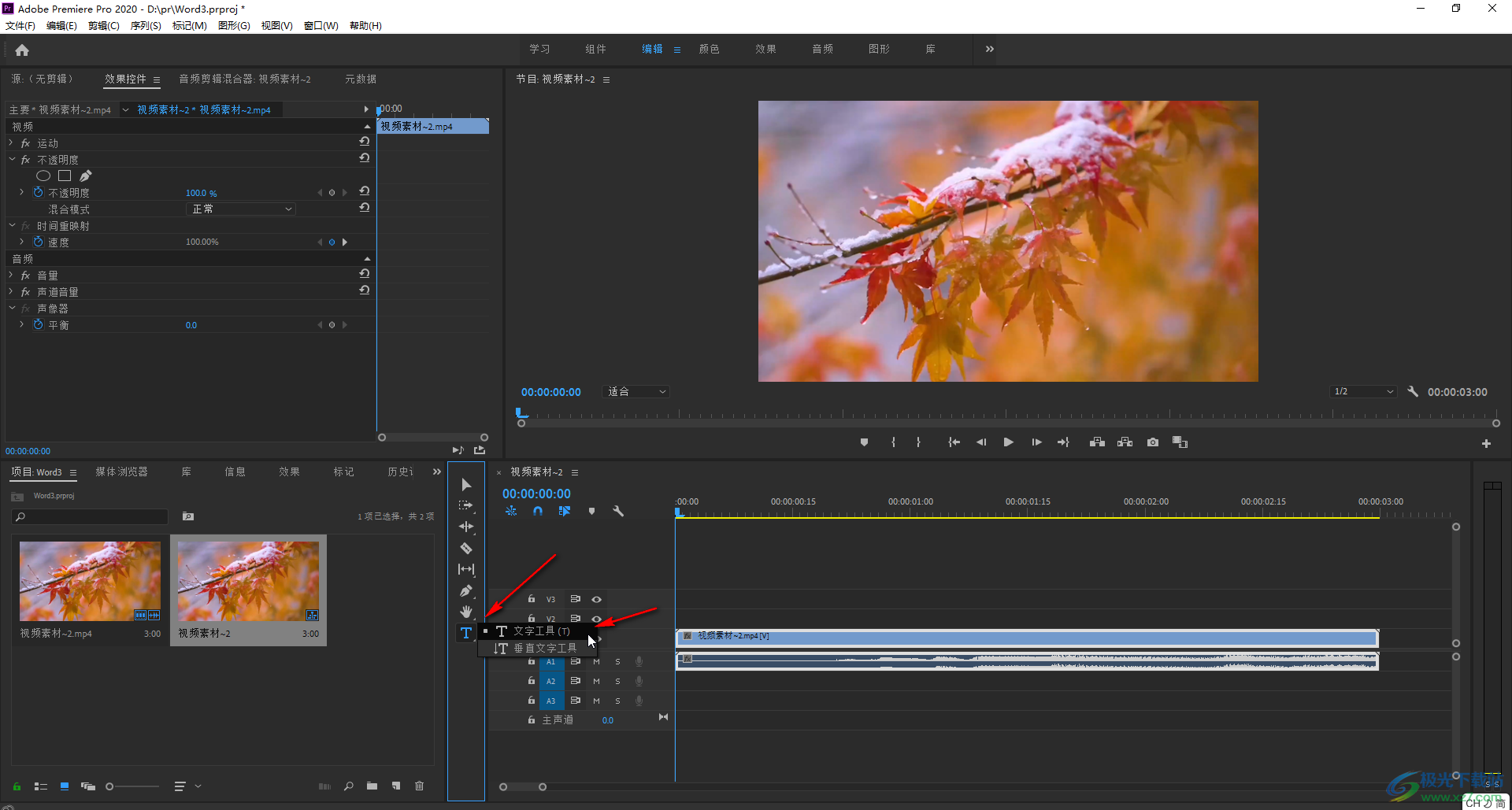Click the new bin folder icon

click(372, 786)
